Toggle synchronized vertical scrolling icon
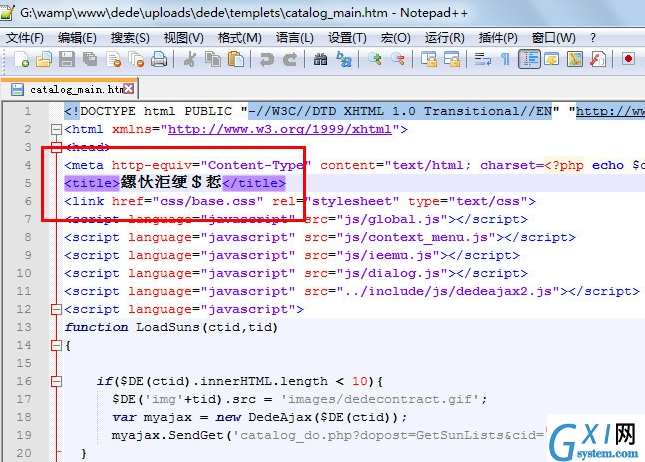Image resolution: width=645 pixels, height=462 pixels. pos(429,59)
